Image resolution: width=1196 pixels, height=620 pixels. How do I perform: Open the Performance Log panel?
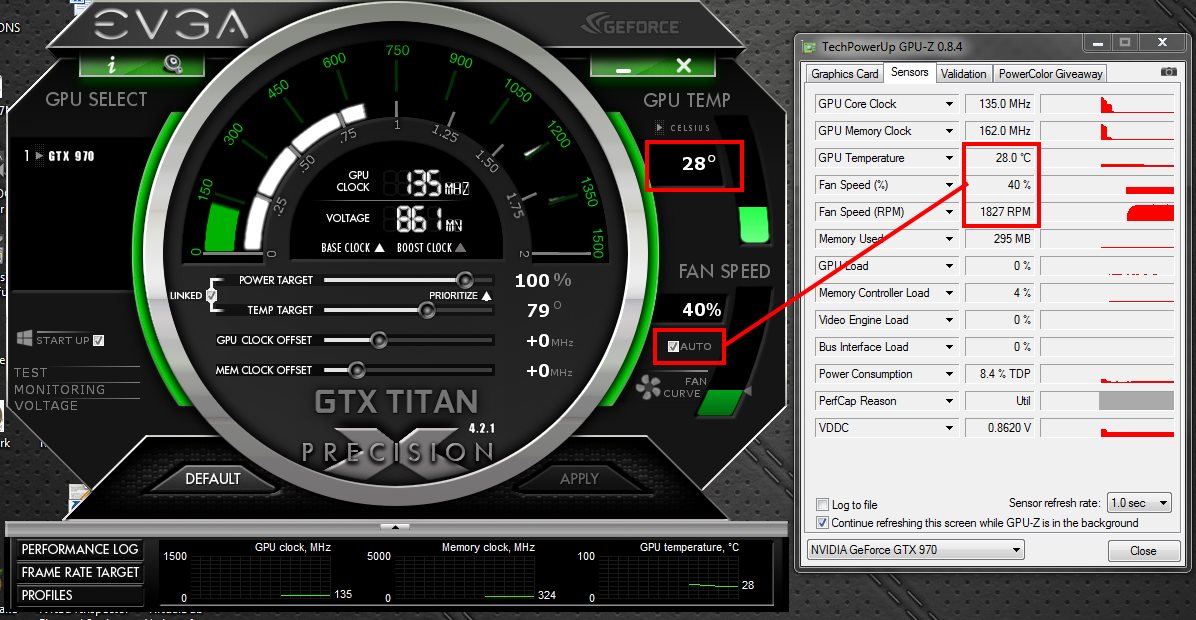[x=80, y=549]
